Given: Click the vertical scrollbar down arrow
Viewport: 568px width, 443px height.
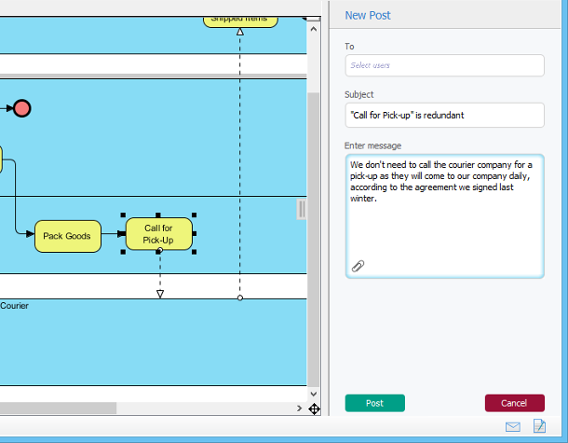Looking at the screenshot, I should pos(314,394).
